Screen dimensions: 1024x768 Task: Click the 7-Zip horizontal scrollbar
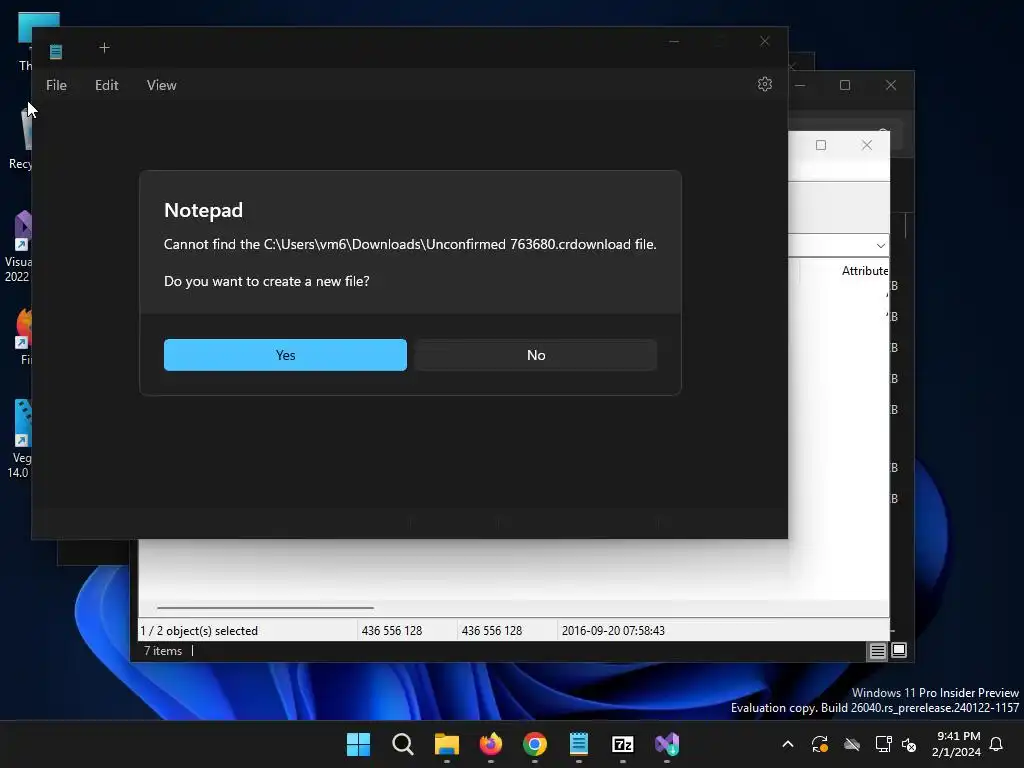coord(265,607)
